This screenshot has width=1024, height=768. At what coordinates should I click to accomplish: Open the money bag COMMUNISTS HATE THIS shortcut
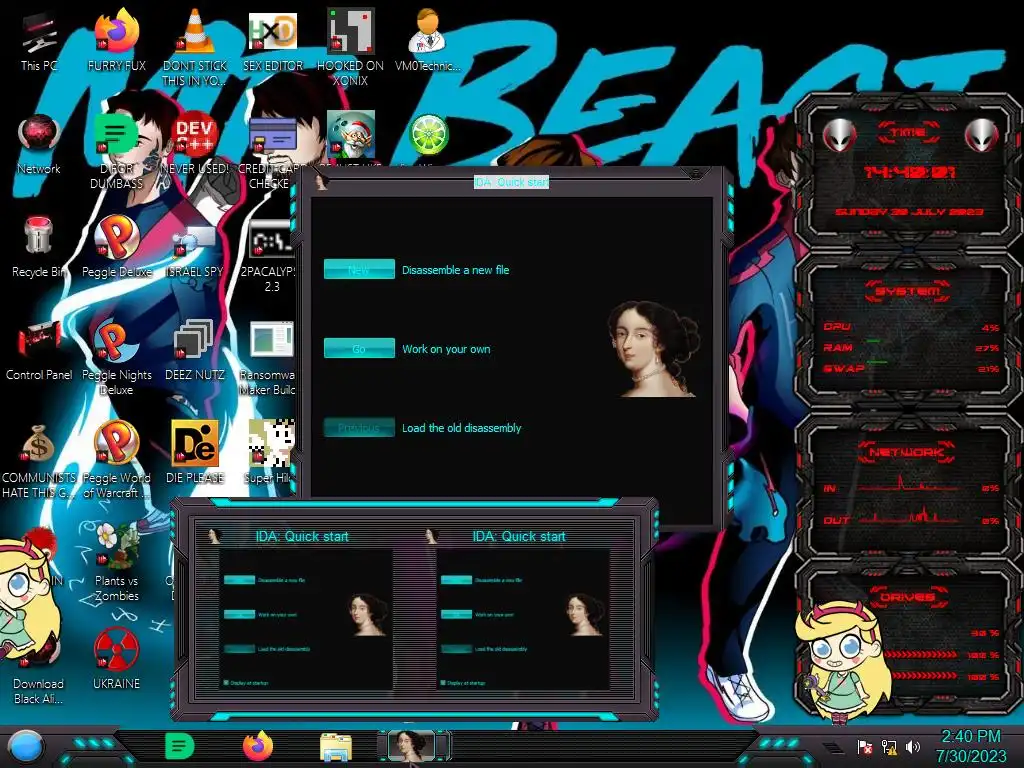tap(39, 460)
